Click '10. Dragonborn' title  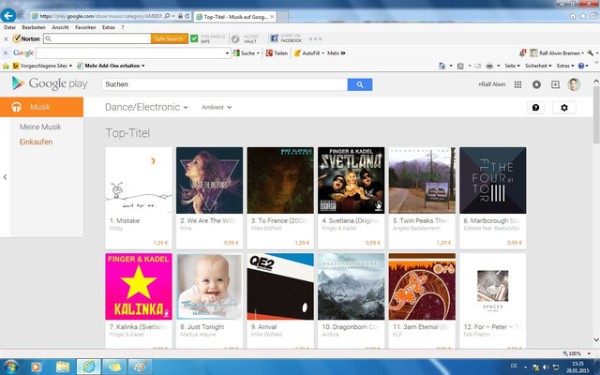point(350,327)
